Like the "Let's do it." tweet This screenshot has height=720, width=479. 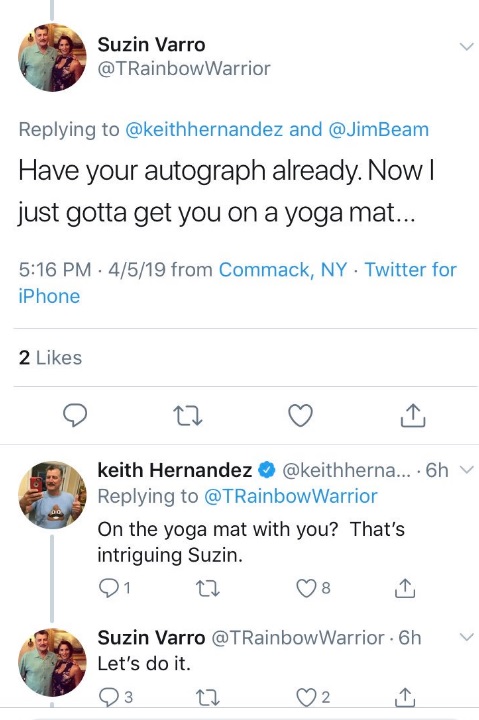click(x=313, y=697)
